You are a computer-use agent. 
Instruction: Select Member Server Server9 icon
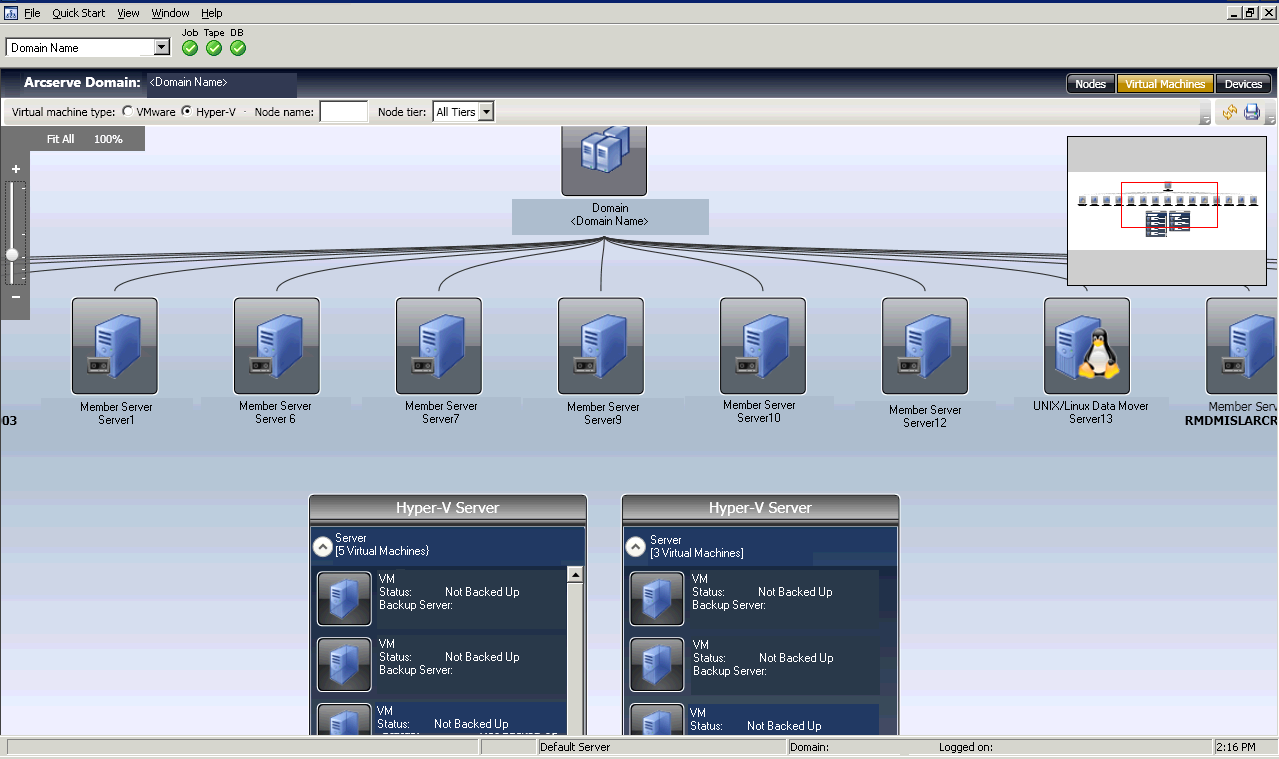tap(601, 346)
